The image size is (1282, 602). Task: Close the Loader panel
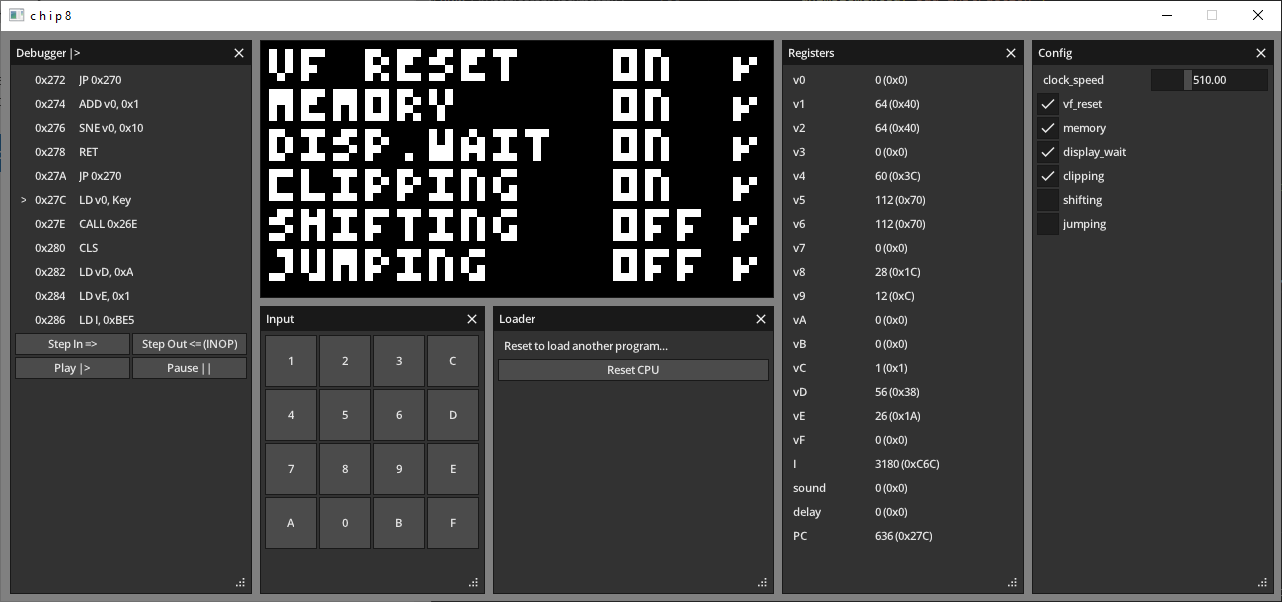click(761, 319)
